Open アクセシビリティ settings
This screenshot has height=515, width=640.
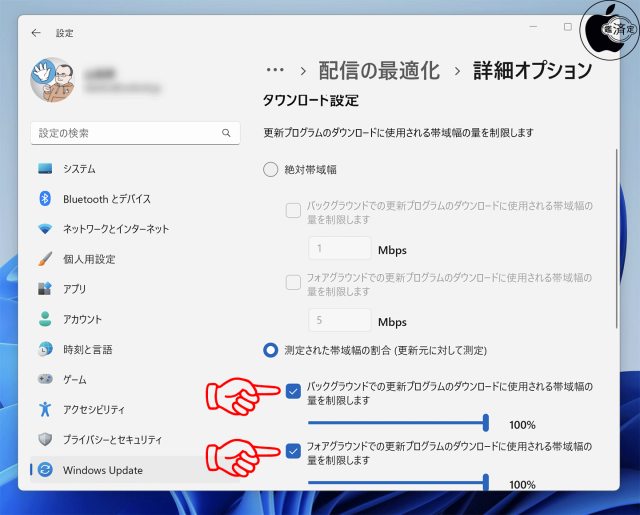tap(135, 409)
